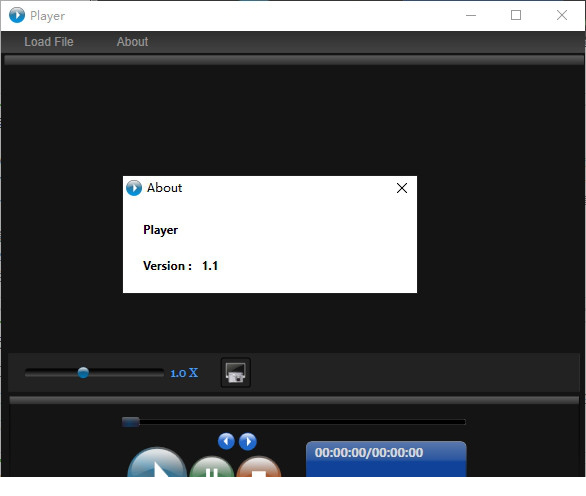Viewport: 586px width, 496px height.
Task: Stop playback using the orange stop button
Action: point(259,467)
